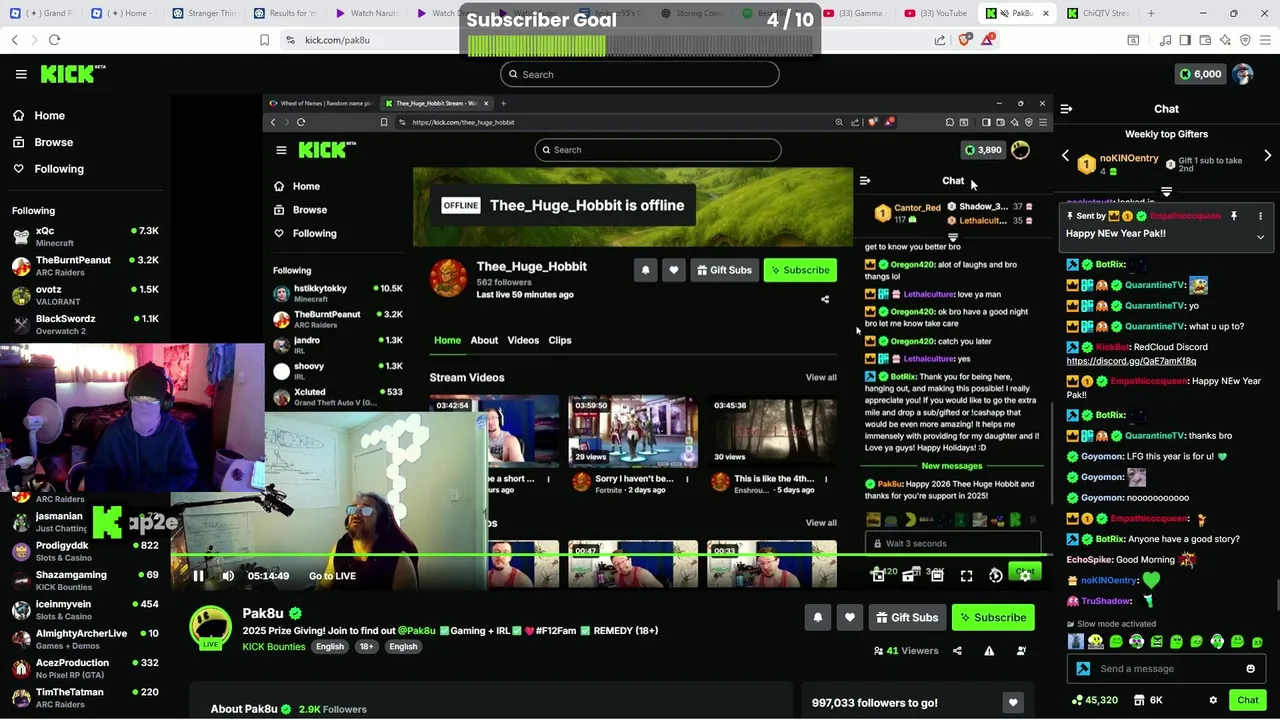This screenshot has width=1280, height=720.
Task: Open the 6K chat shop icon
Action: (x=1147, y=701)
